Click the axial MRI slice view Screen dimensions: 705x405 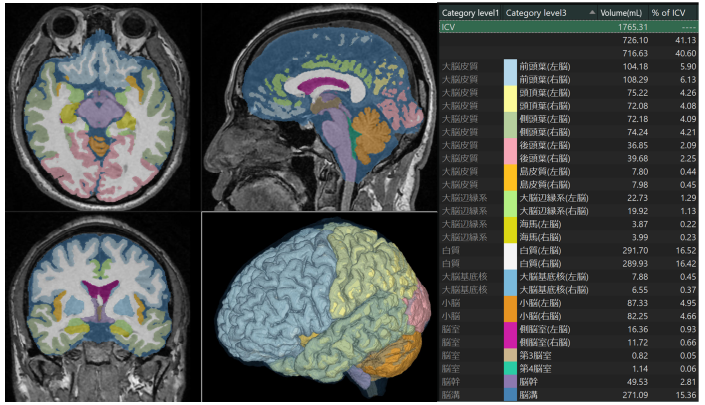(103, 108)
